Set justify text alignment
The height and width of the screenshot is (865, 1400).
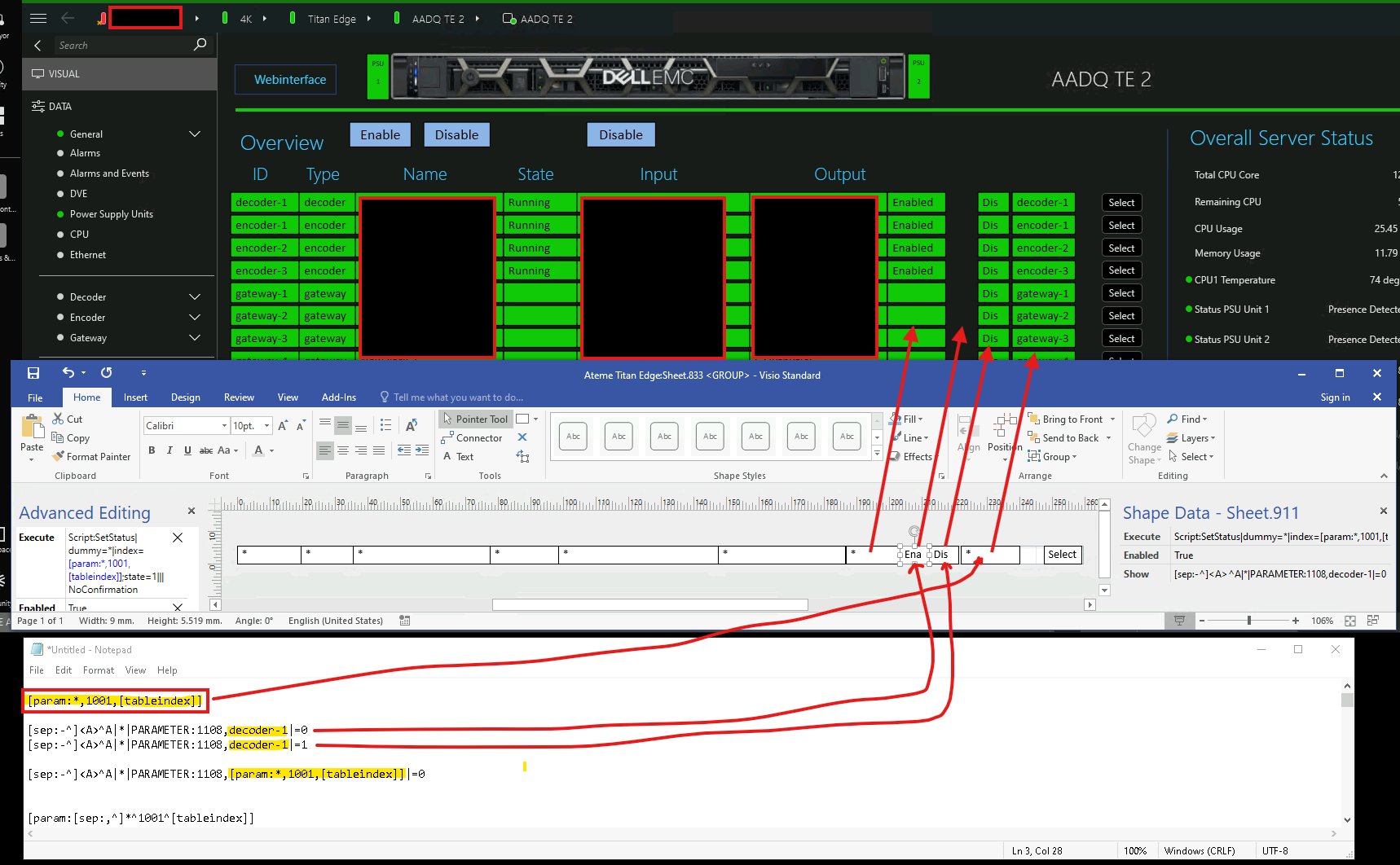379,450
